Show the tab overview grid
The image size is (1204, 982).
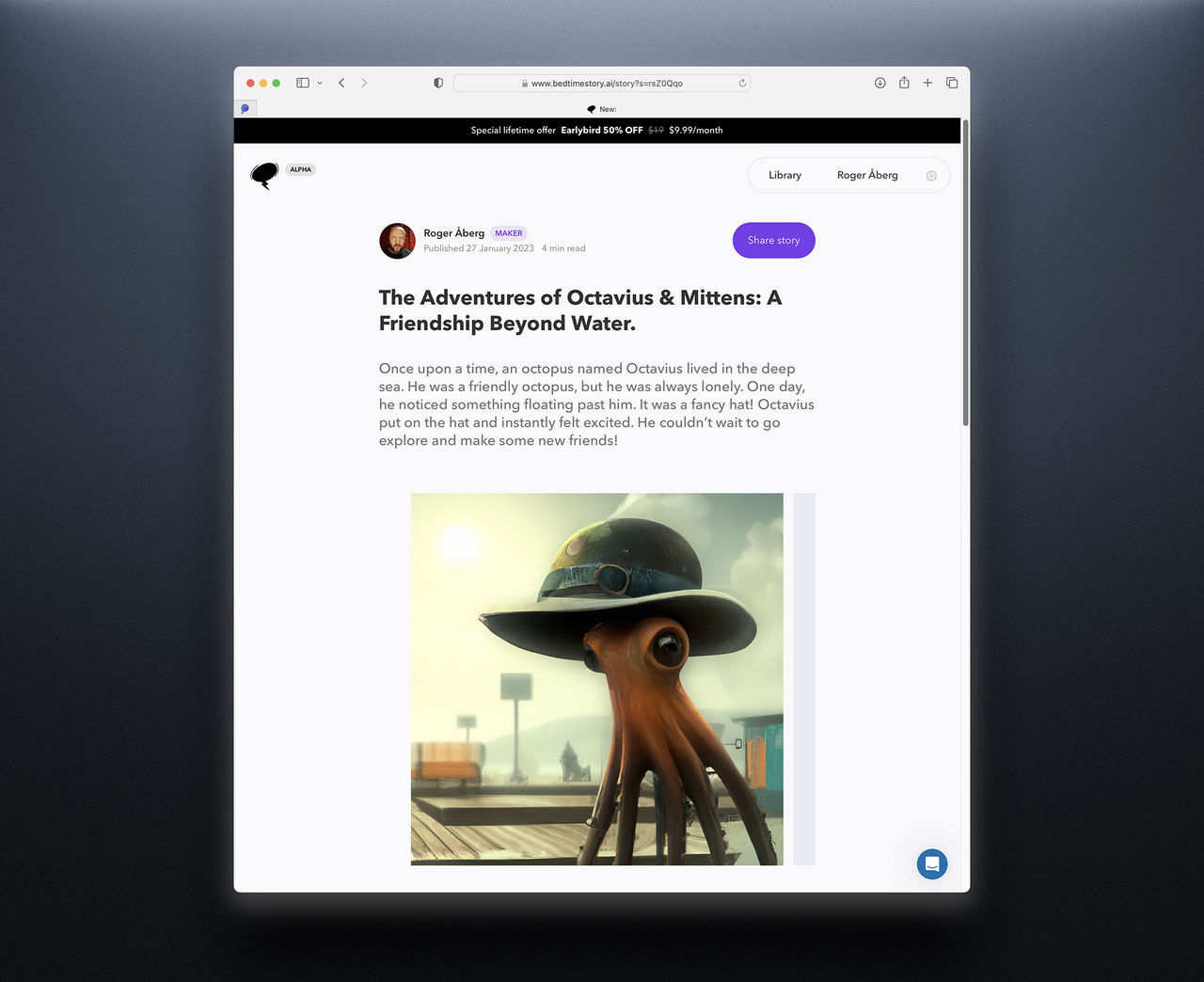pos(952,83)
